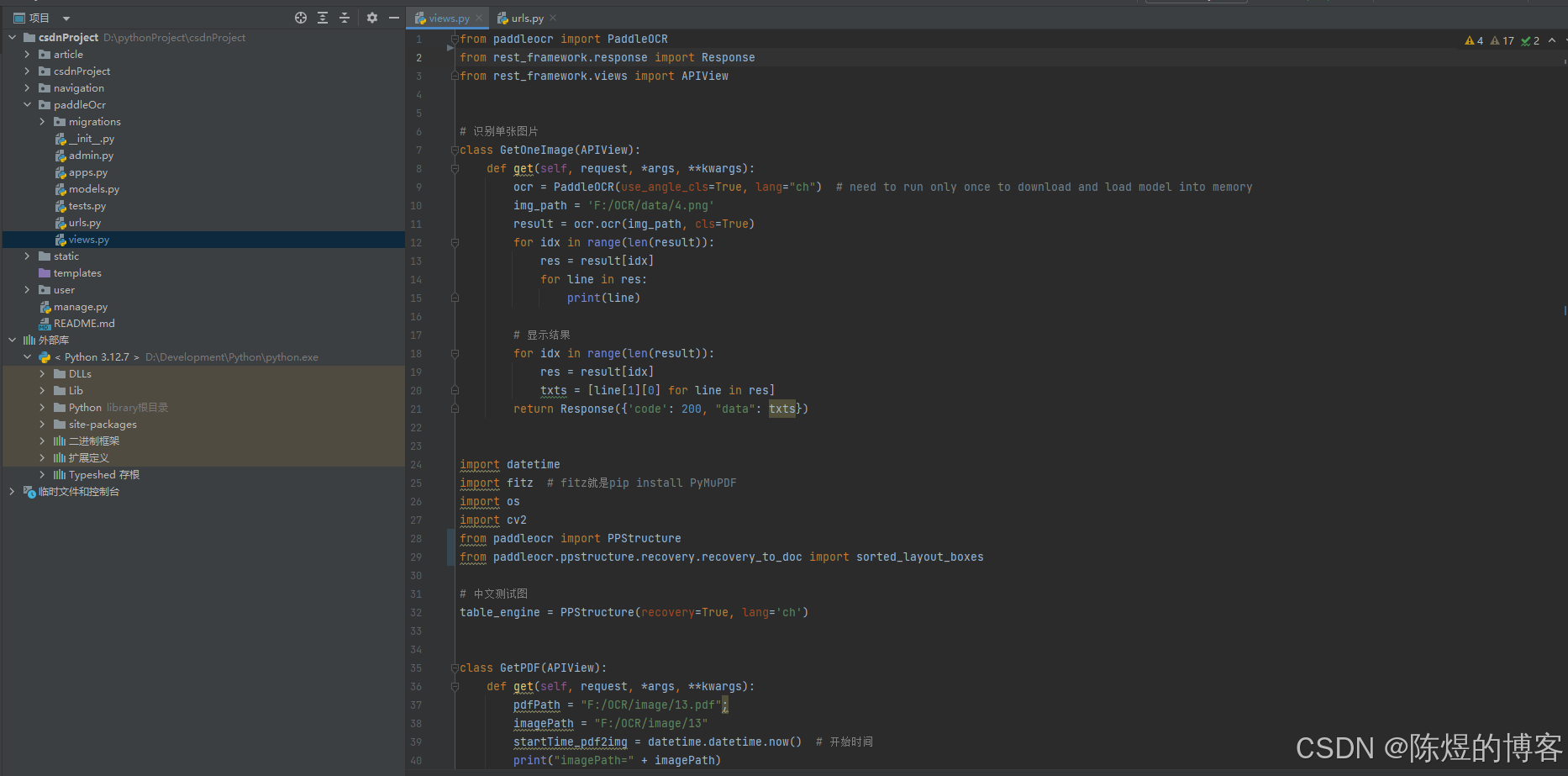Select the DLLs folder
Image resolution: width=1568 pixels, height=776 pixels.
[x=73, y=374]
